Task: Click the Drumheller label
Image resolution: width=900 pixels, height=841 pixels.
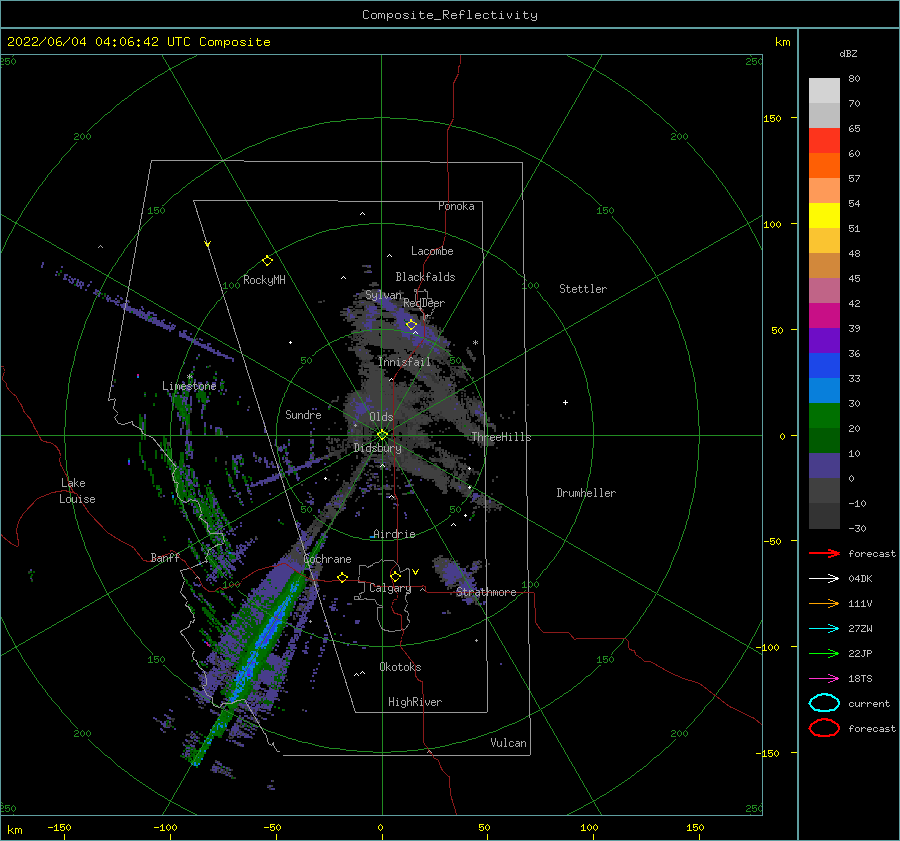Action: (x=586, y=493)
